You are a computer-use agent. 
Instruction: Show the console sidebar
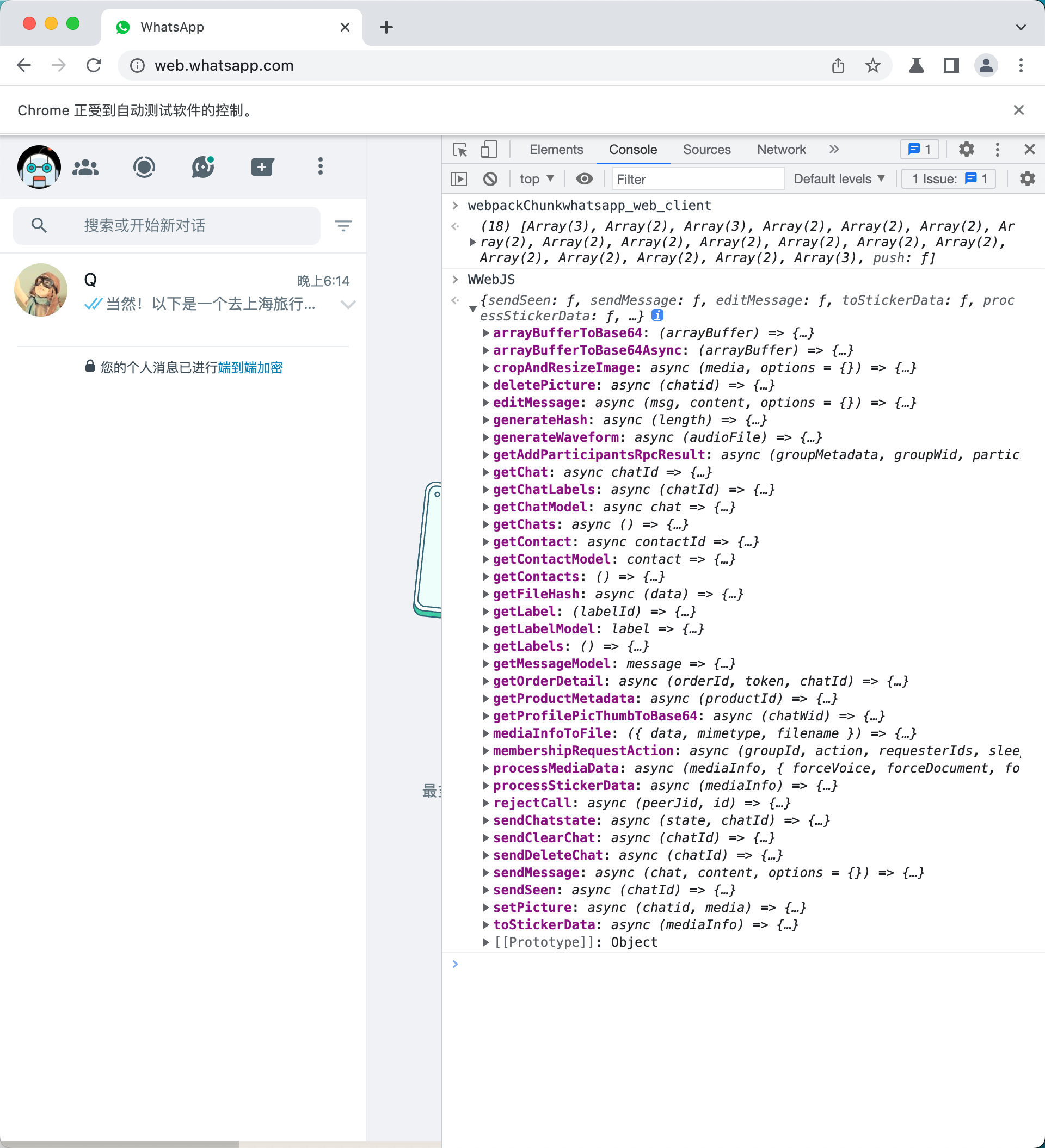point(459,179)
